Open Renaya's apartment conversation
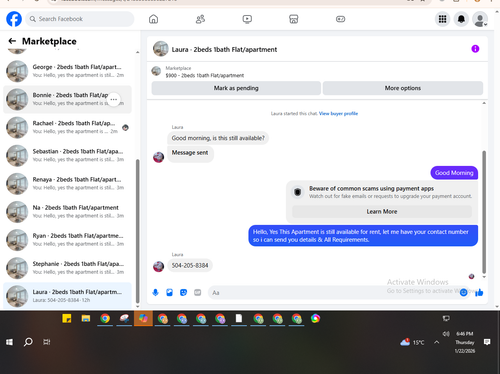 coord(67,184)
